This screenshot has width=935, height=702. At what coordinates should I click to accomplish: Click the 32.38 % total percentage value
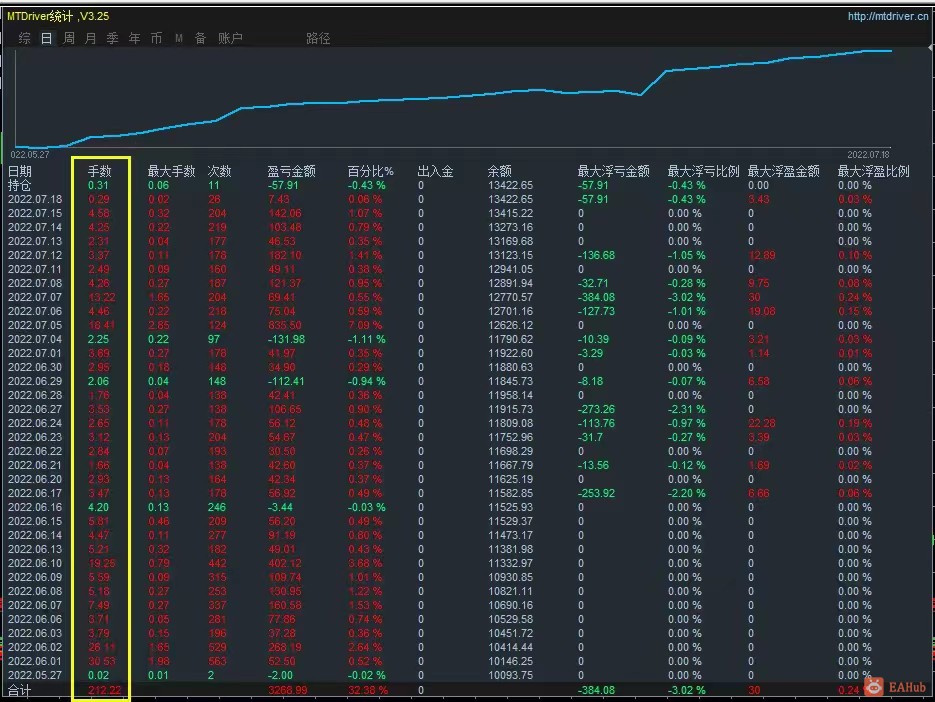click(x=368, y=690)
